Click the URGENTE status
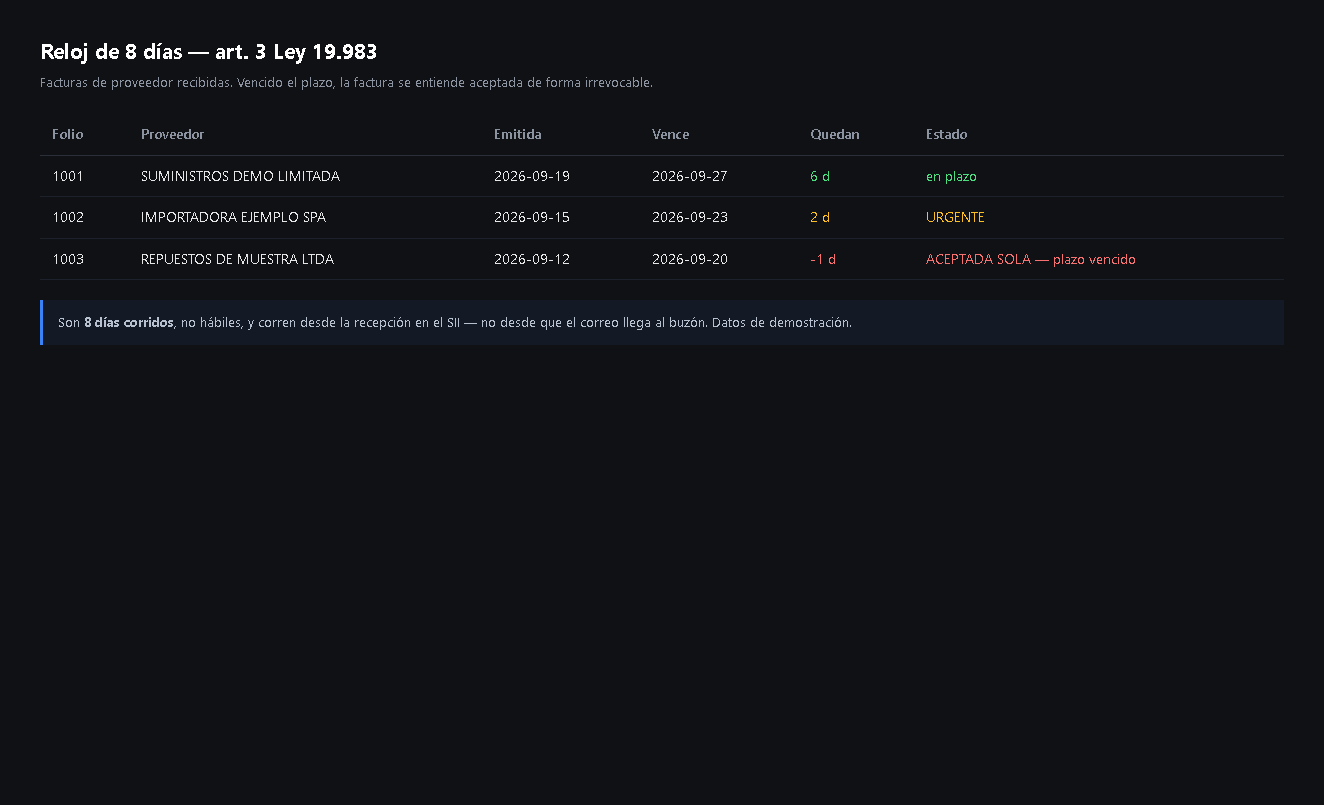 pyautogui.click(x=955, y=217)
